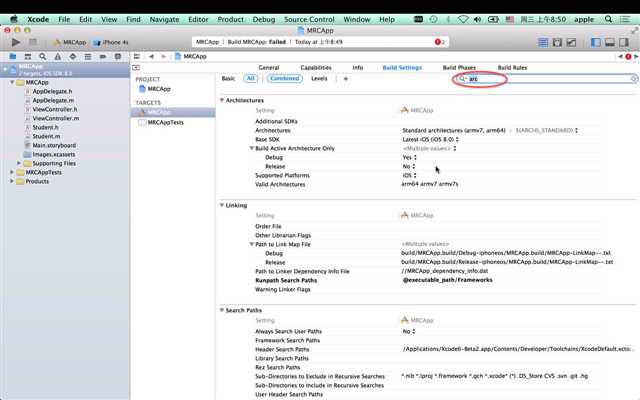
Task: Select the Combined view filter
Action: (284, 78)
